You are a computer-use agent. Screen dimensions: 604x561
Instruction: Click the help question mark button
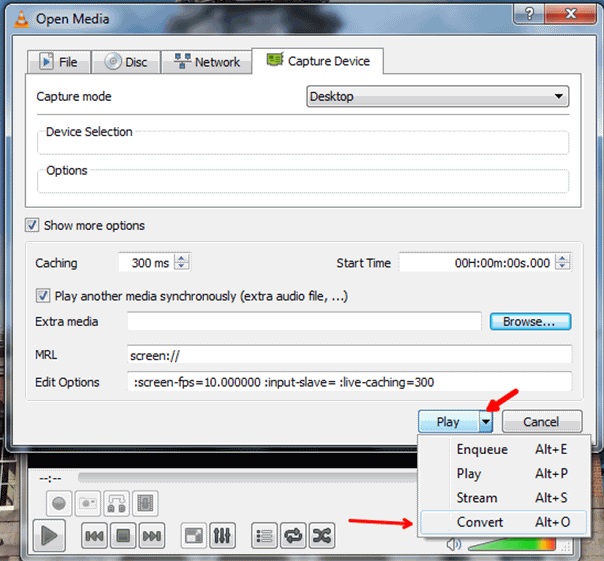click(529, 14)
